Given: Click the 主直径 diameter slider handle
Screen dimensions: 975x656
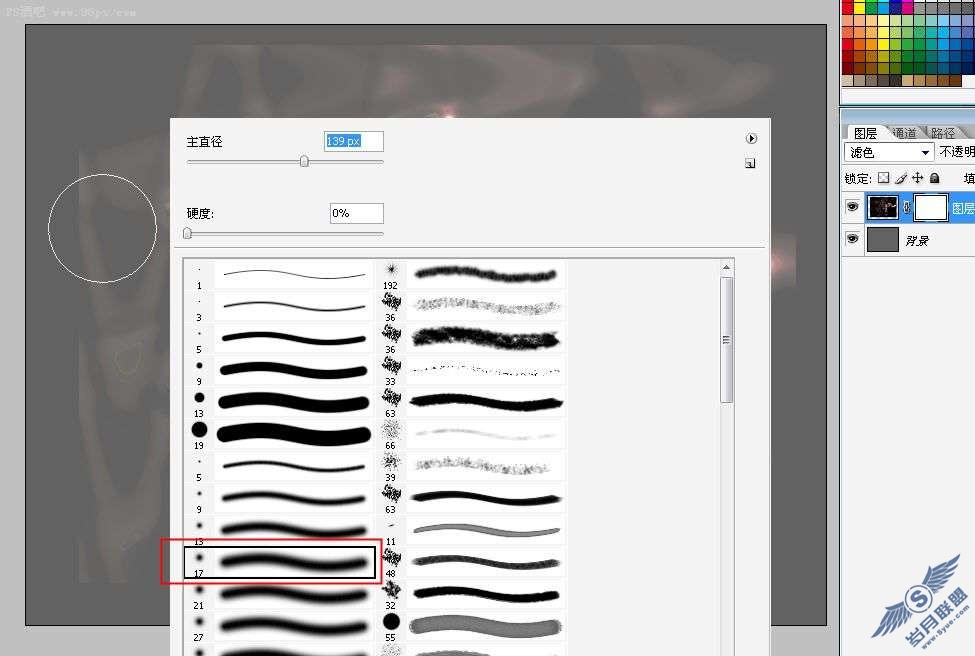Looking at the screenshot, I should point(304,162).
